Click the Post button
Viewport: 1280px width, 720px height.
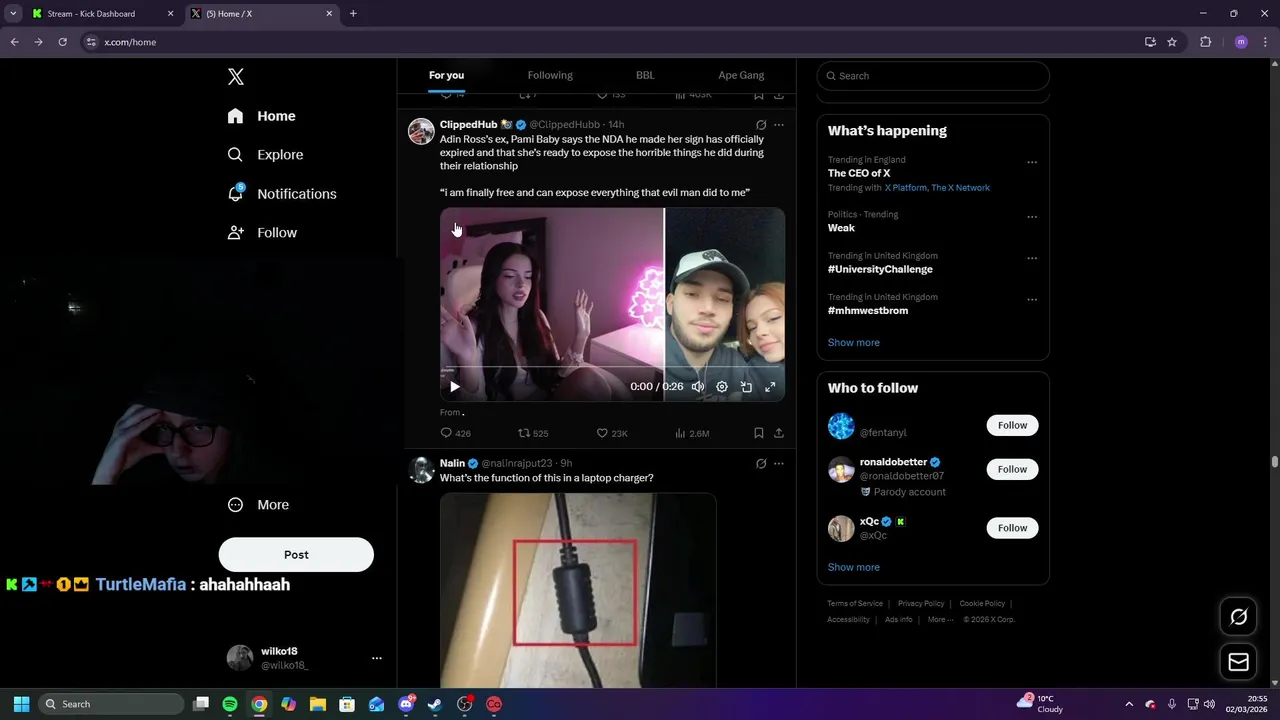click(x=296, y=555)
